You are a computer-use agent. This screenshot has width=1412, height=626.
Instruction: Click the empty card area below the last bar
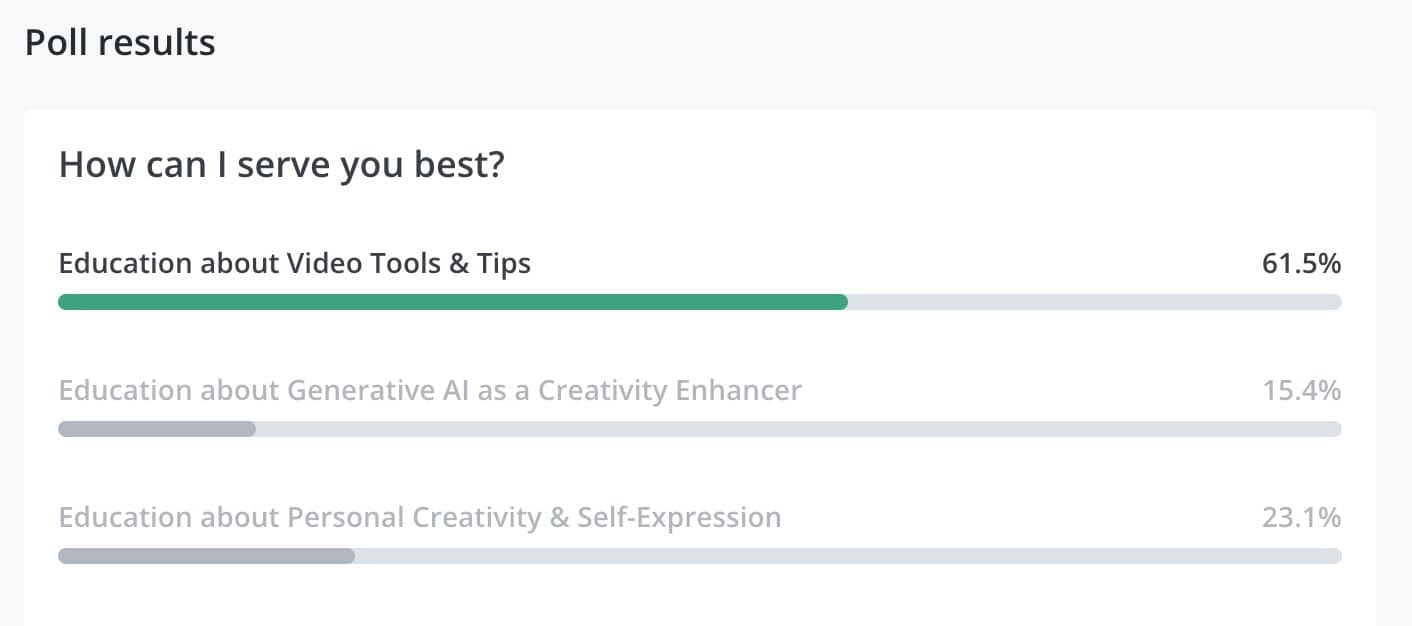(x=700, y=598)
